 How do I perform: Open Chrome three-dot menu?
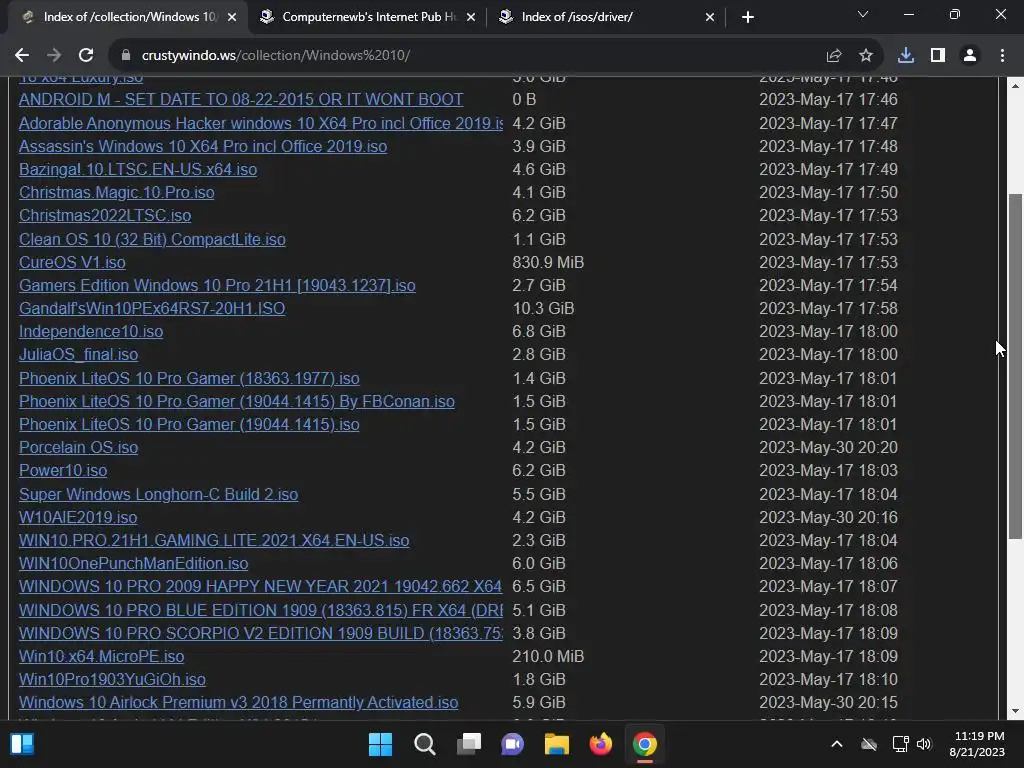1002,56
